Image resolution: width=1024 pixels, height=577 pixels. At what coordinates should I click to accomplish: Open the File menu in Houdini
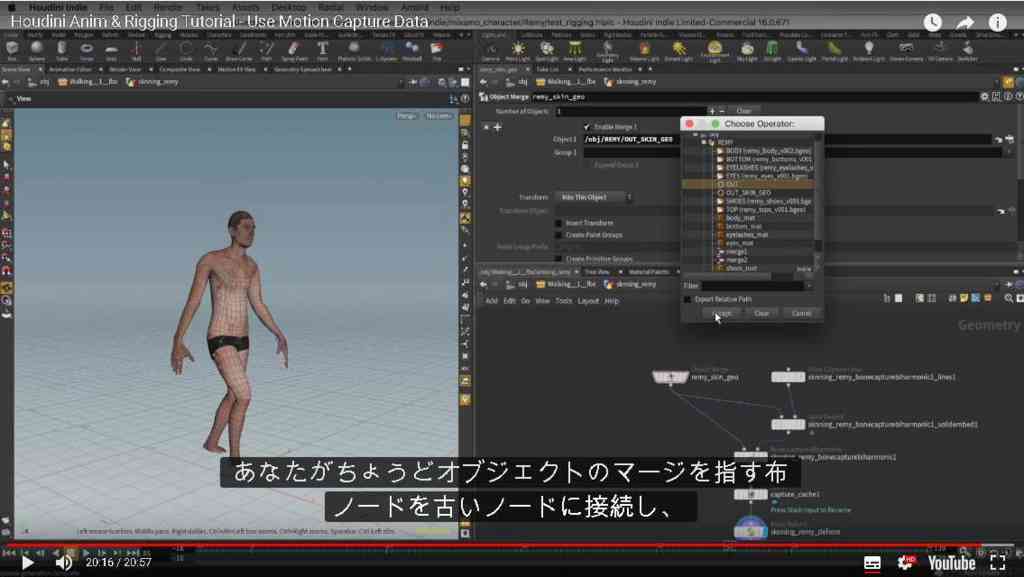pos(106,7)
